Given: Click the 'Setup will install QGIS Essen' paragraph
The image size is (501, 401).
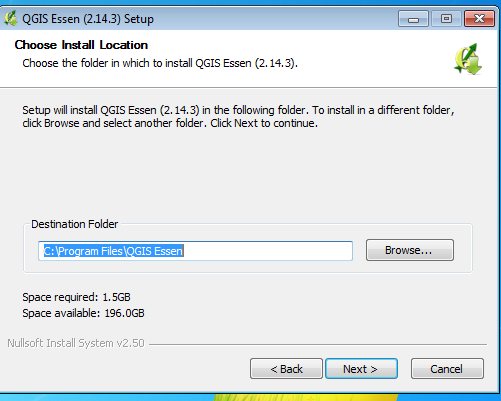Looking at the screenshot, I should pos(238,116).
